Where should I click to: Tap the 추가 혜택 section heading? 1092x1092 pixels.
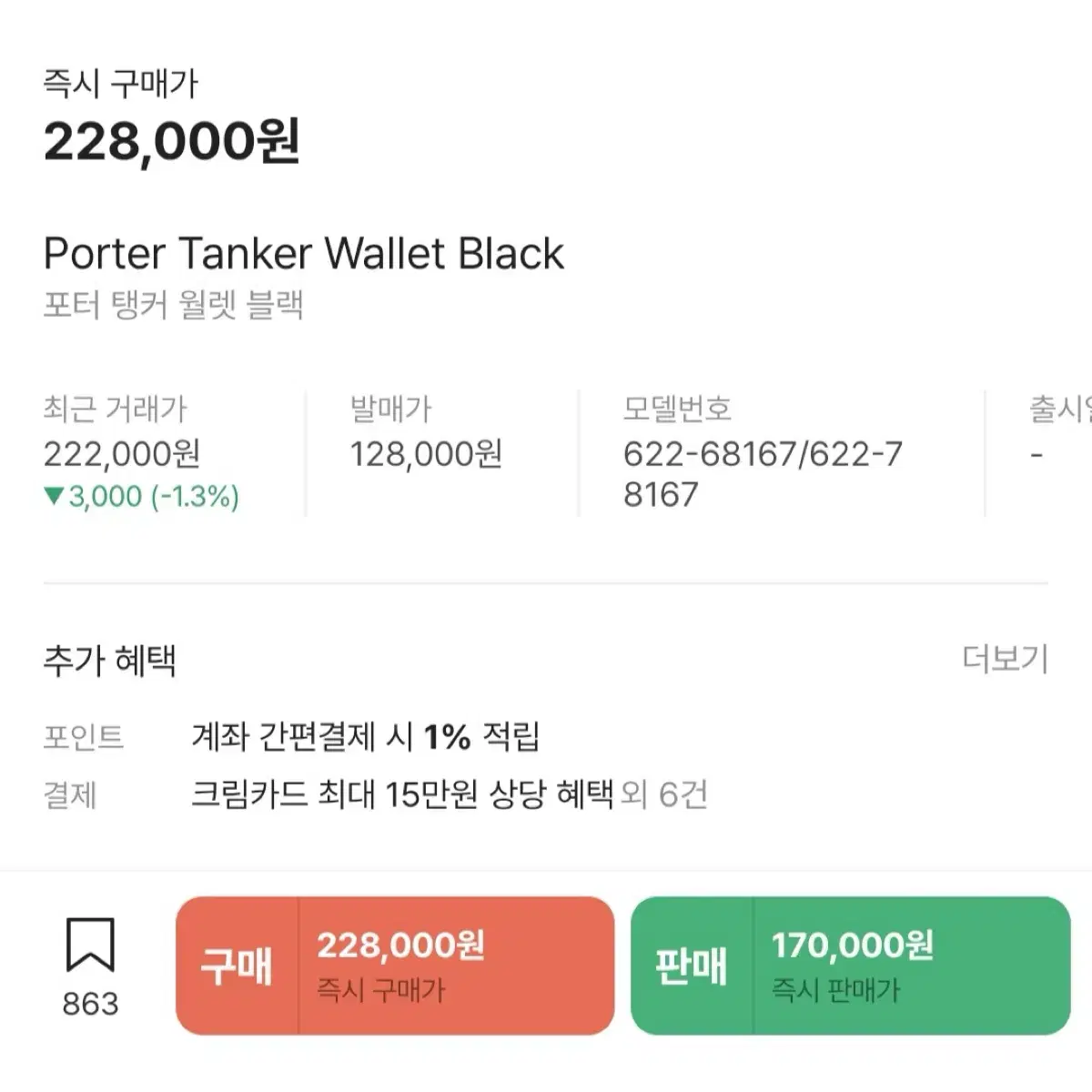pyautogui.click(x=110, y=660)
